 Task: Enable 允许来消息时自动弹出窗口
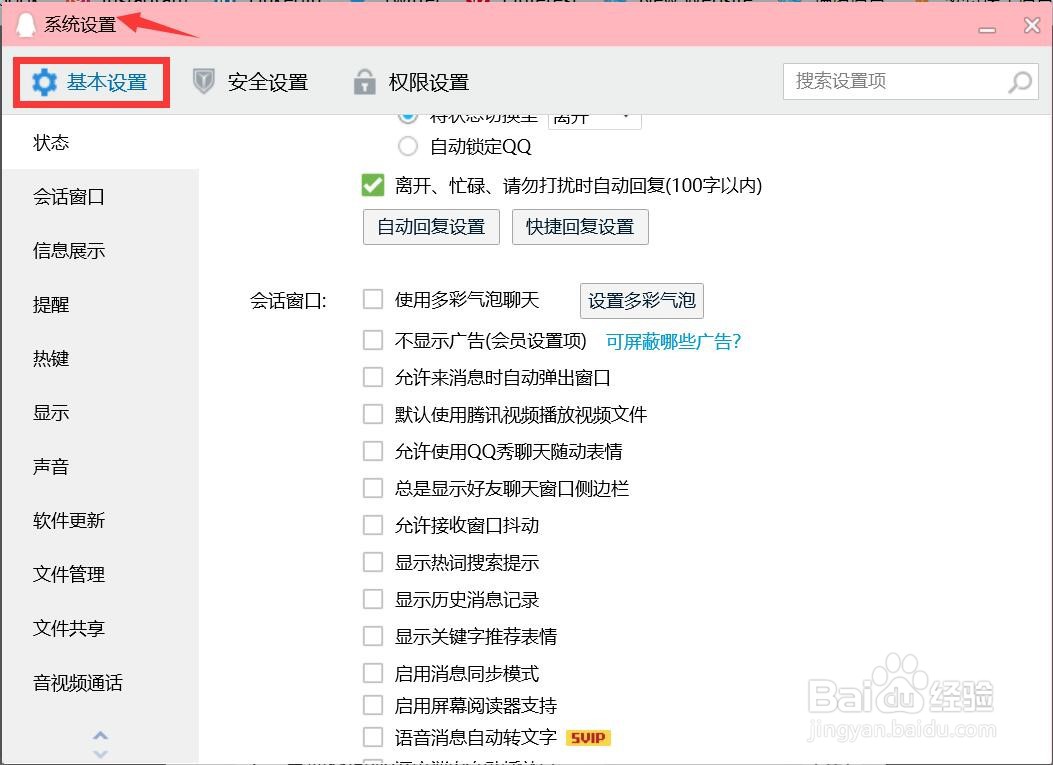coord(373,377)
